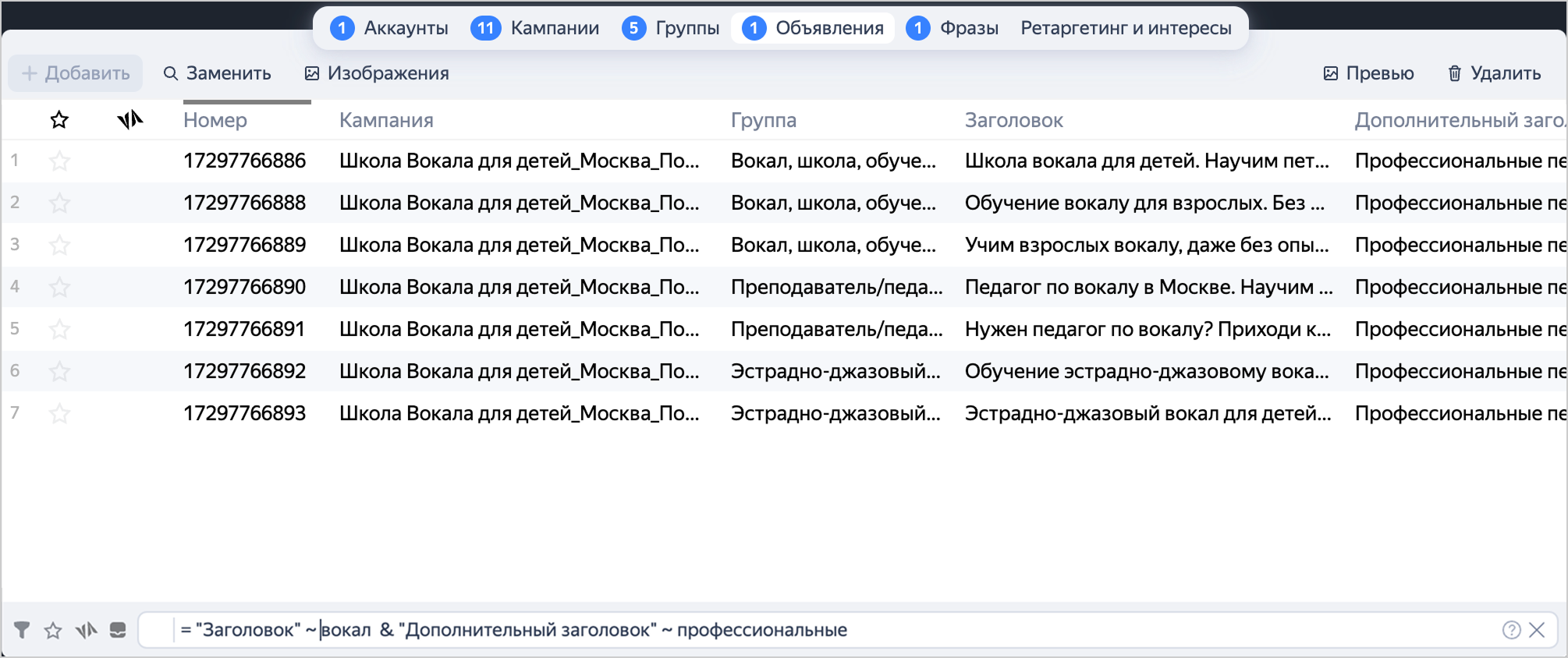
Task: Toggle favorite star for ad 17297766890
Action: point(59,288)
